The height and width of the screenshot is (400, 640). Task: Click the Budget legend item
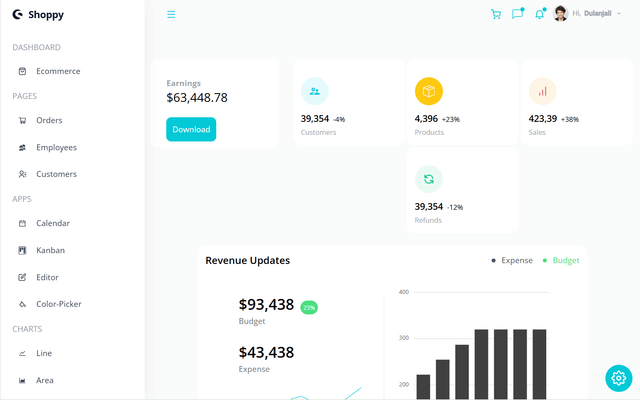pyautogui.click(x=561, y=260)
